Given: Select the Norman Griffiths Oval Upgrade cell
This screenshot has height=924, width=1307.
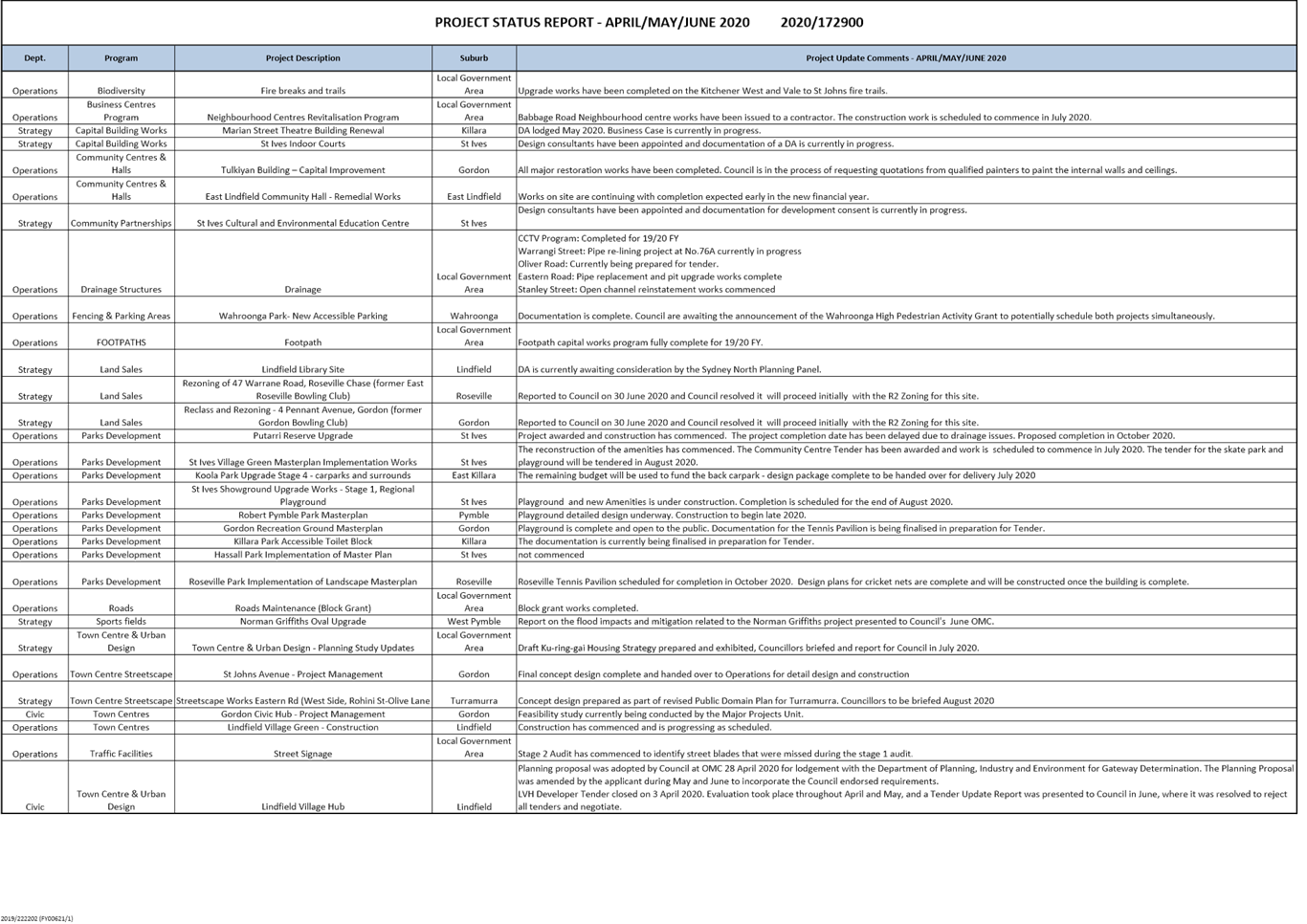Looking at the screenshot, I should [x=302, y=622].
